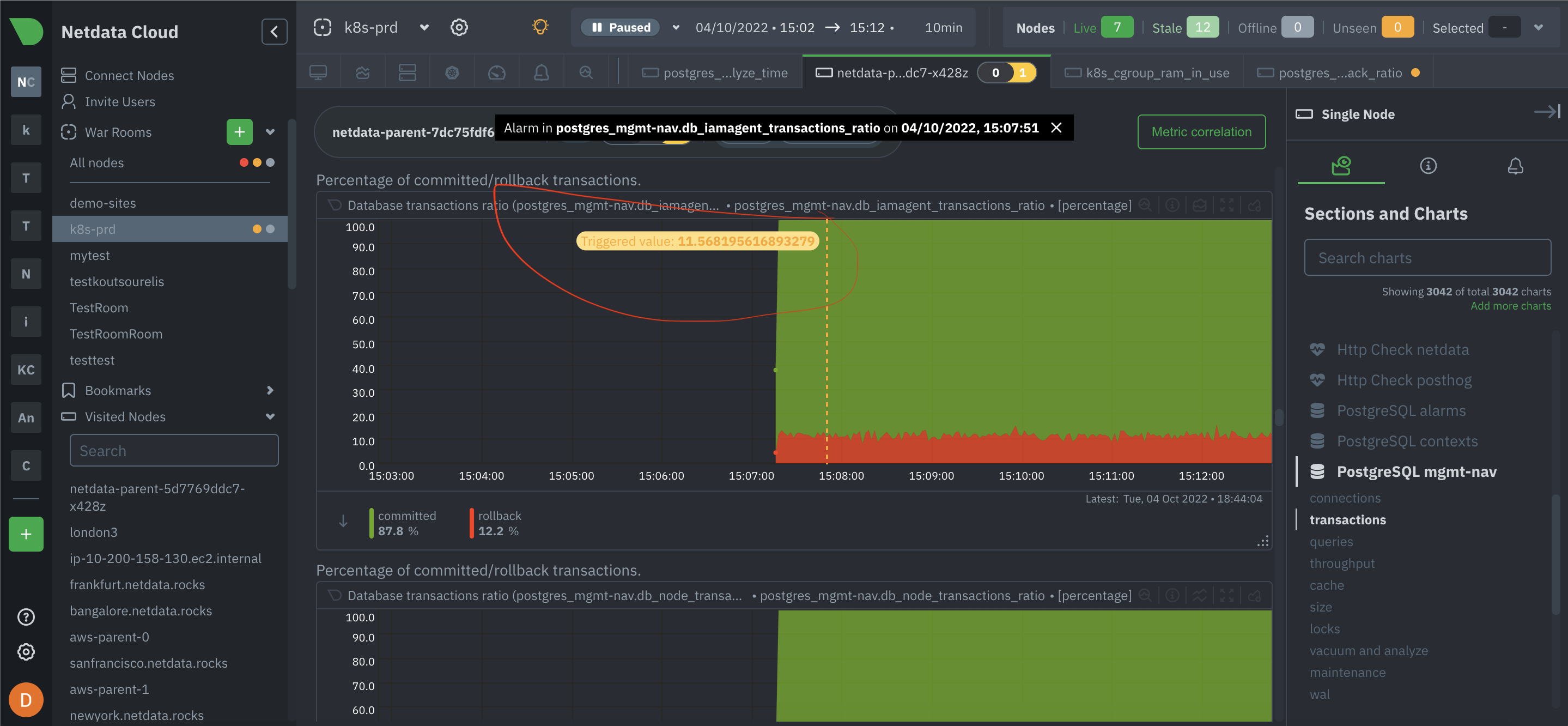Viewport: 1568px width, 726px height.
Task: Click the chart resize handle at bottom right
Action: (1263, 541)
